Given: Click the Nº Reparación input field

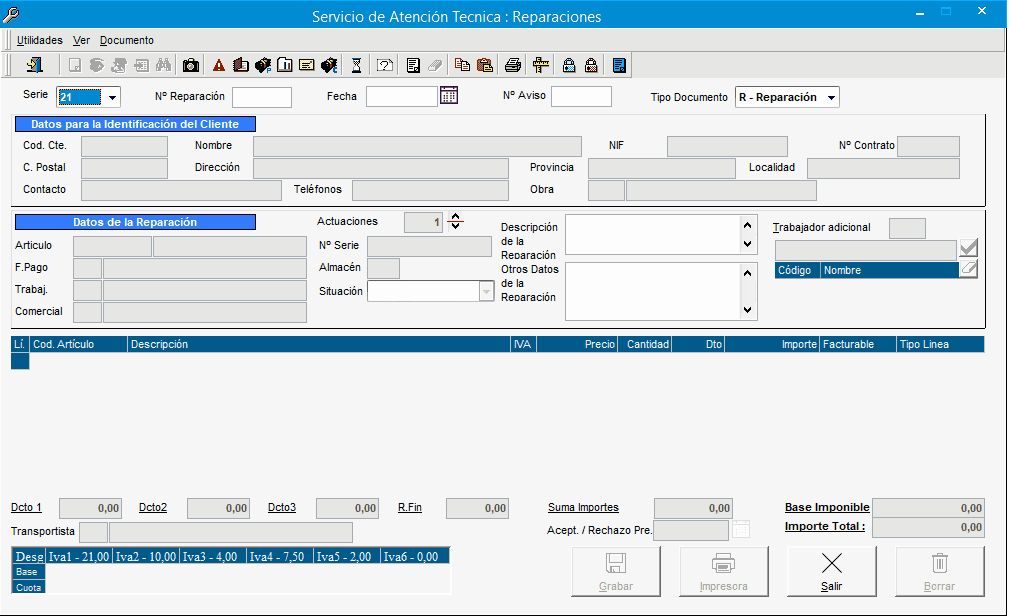Looking at the screenshot, I should coord(262,97).
